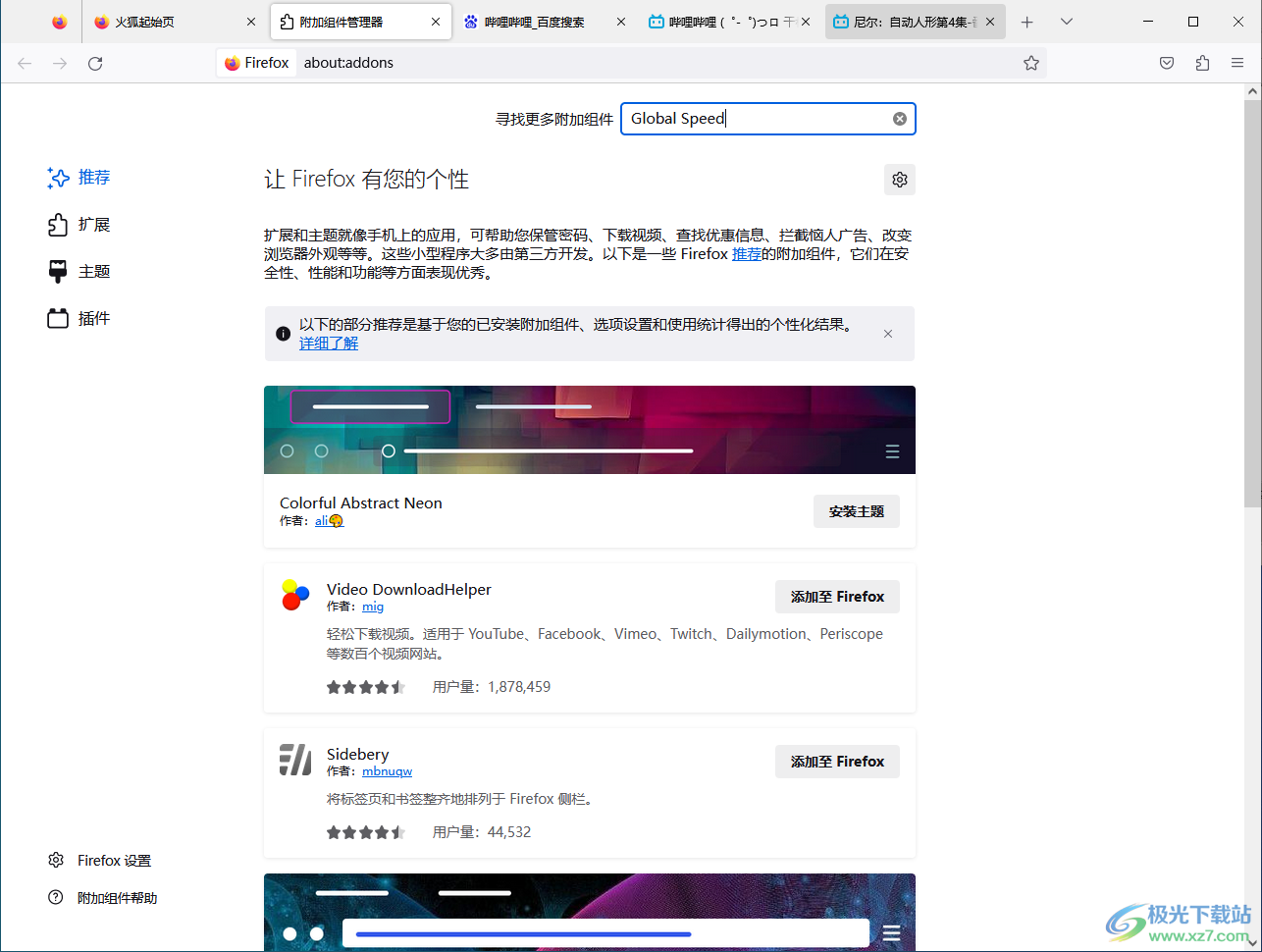Bookmark this page with the star icon
The width and height of the screenshot is (1262, 952).
coord(1031,63)
